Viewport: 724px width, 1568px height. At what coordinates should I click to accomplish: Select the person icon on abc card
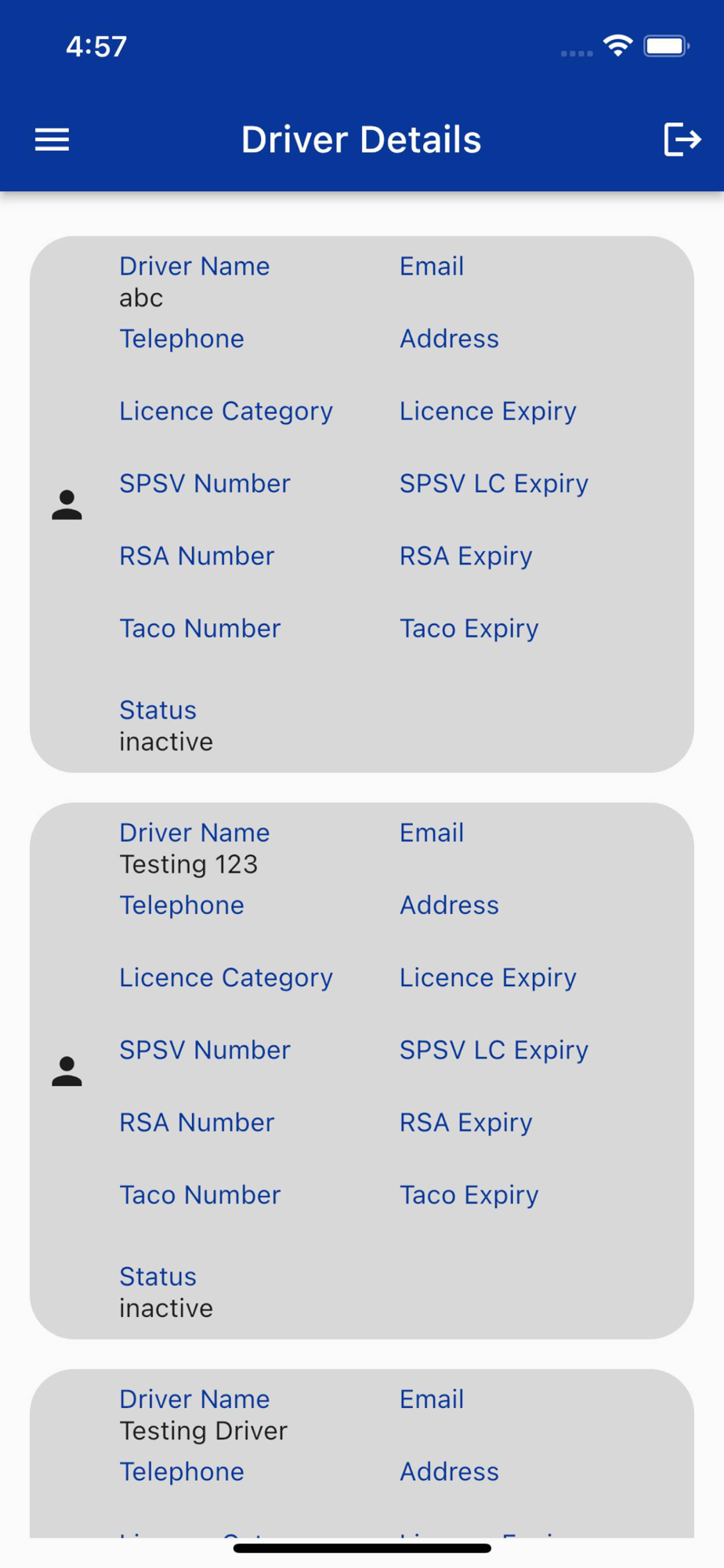pyautogui.click(x=67, y=505)
